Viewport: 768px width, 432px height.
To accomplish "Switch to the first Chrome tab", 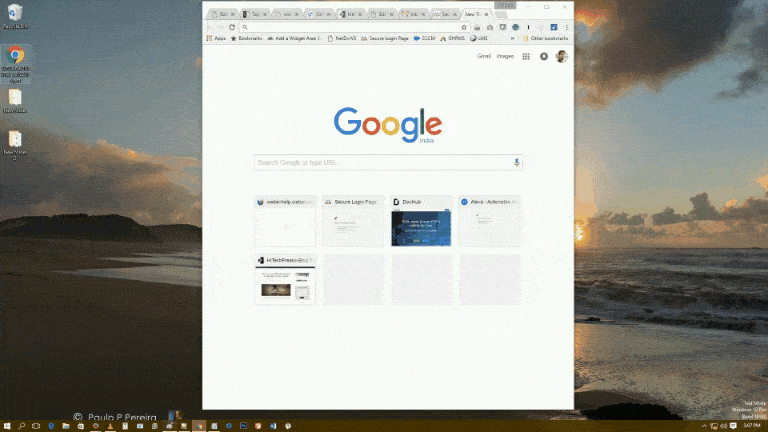I will [x=223, y=14].
